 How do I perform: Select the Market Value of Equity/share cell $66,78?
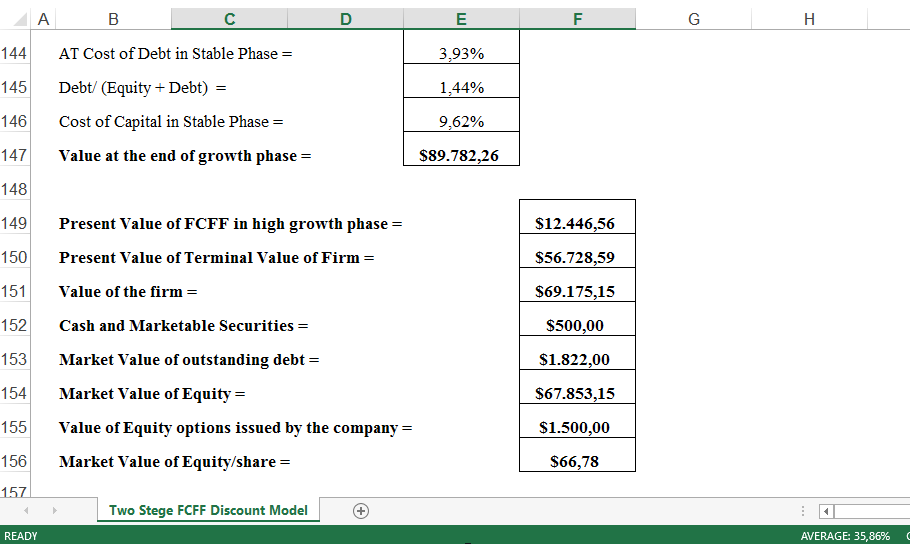click(576, 462)
